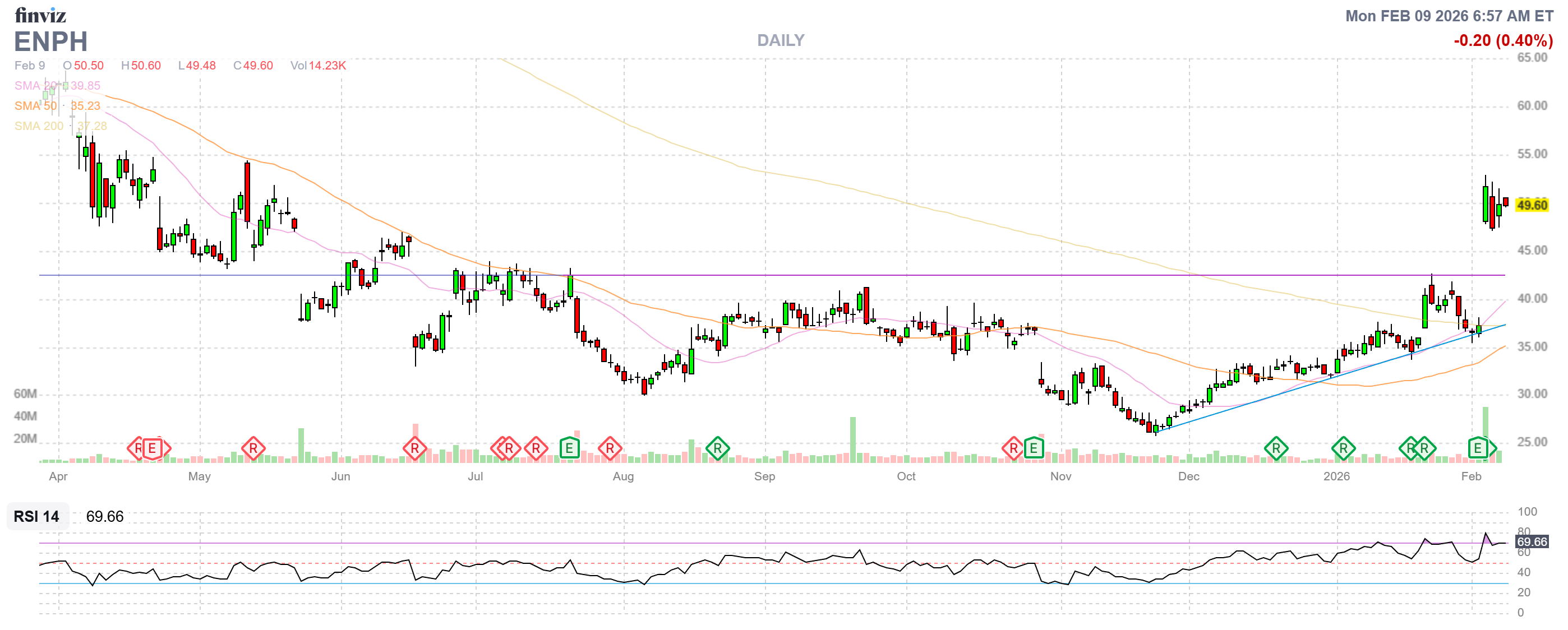This screenshot has width=1568, height=630.
Task: Click the ENPH ticker symbol
Action: 51,42
